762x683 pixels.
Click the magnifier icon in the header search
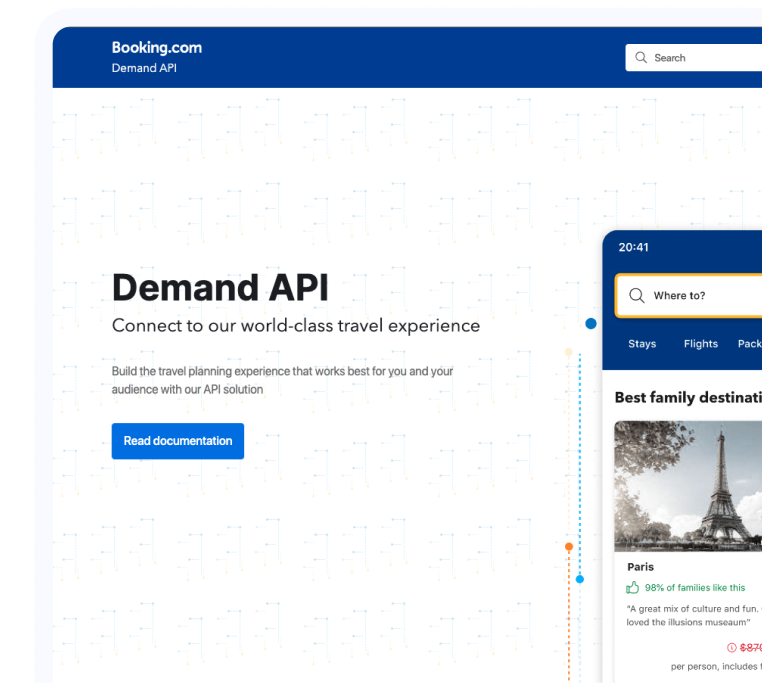pos(641,58)
